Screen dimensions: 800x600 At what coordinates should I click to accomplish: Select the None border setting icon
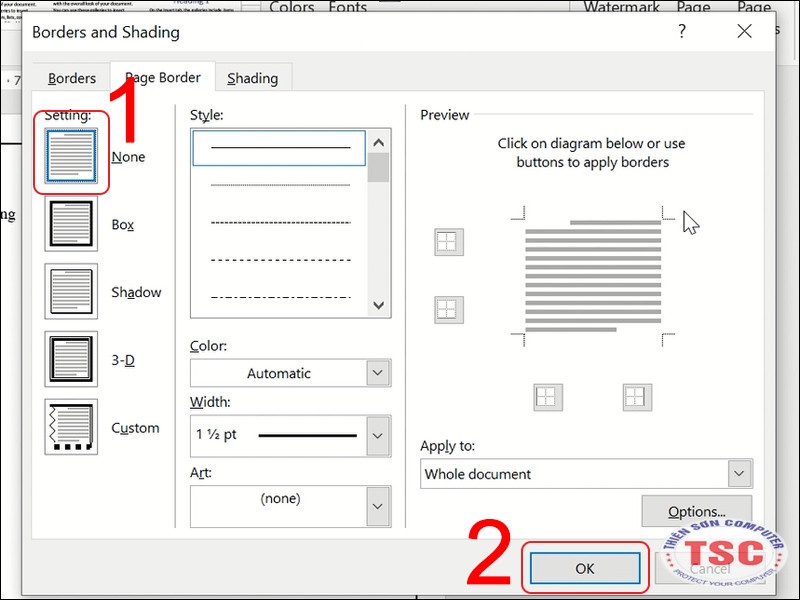click(71, 156)
